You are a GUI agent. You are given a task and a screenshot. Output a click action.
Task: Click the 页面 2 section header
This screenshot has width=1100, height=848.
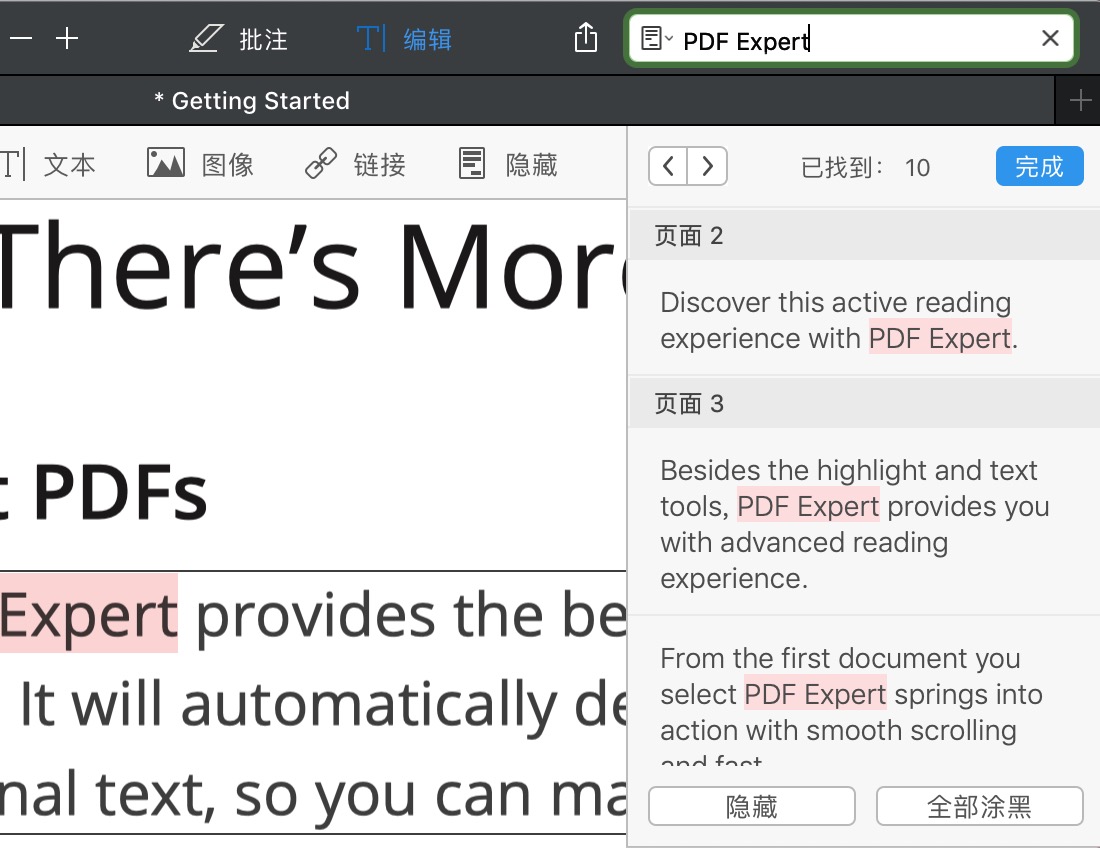coord(864,236)
